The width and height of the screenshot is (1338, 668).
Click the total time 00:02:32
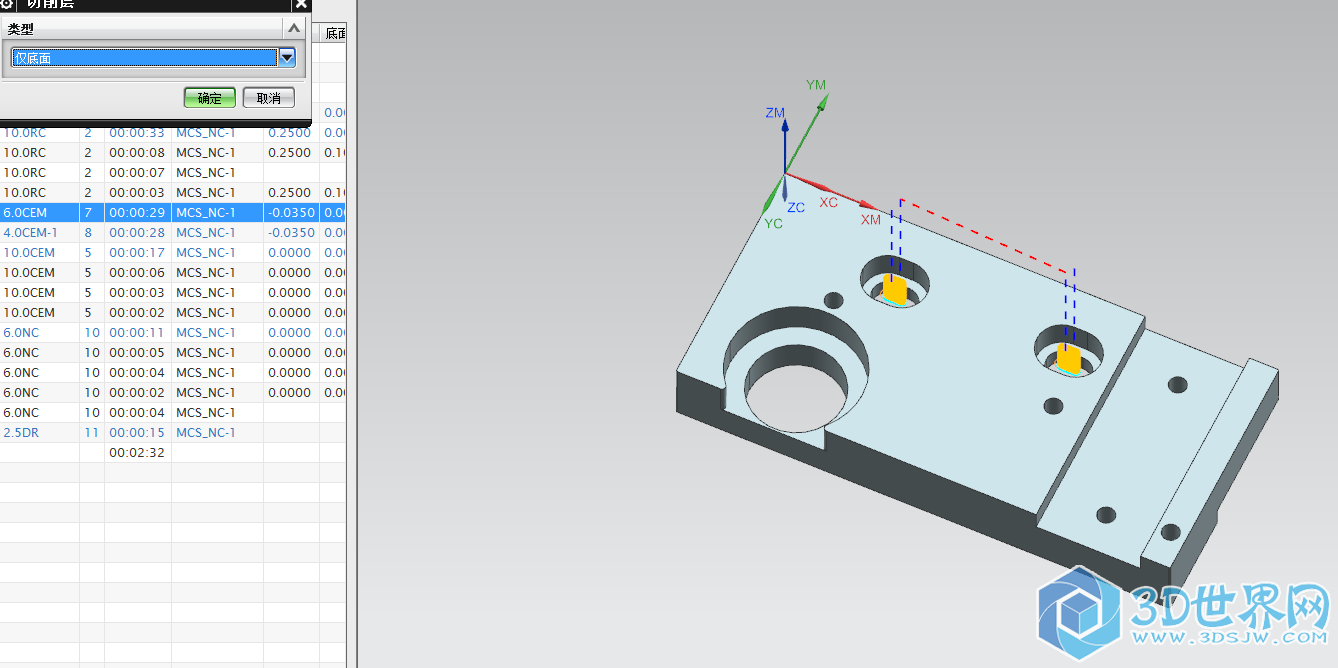pos(137,452)
